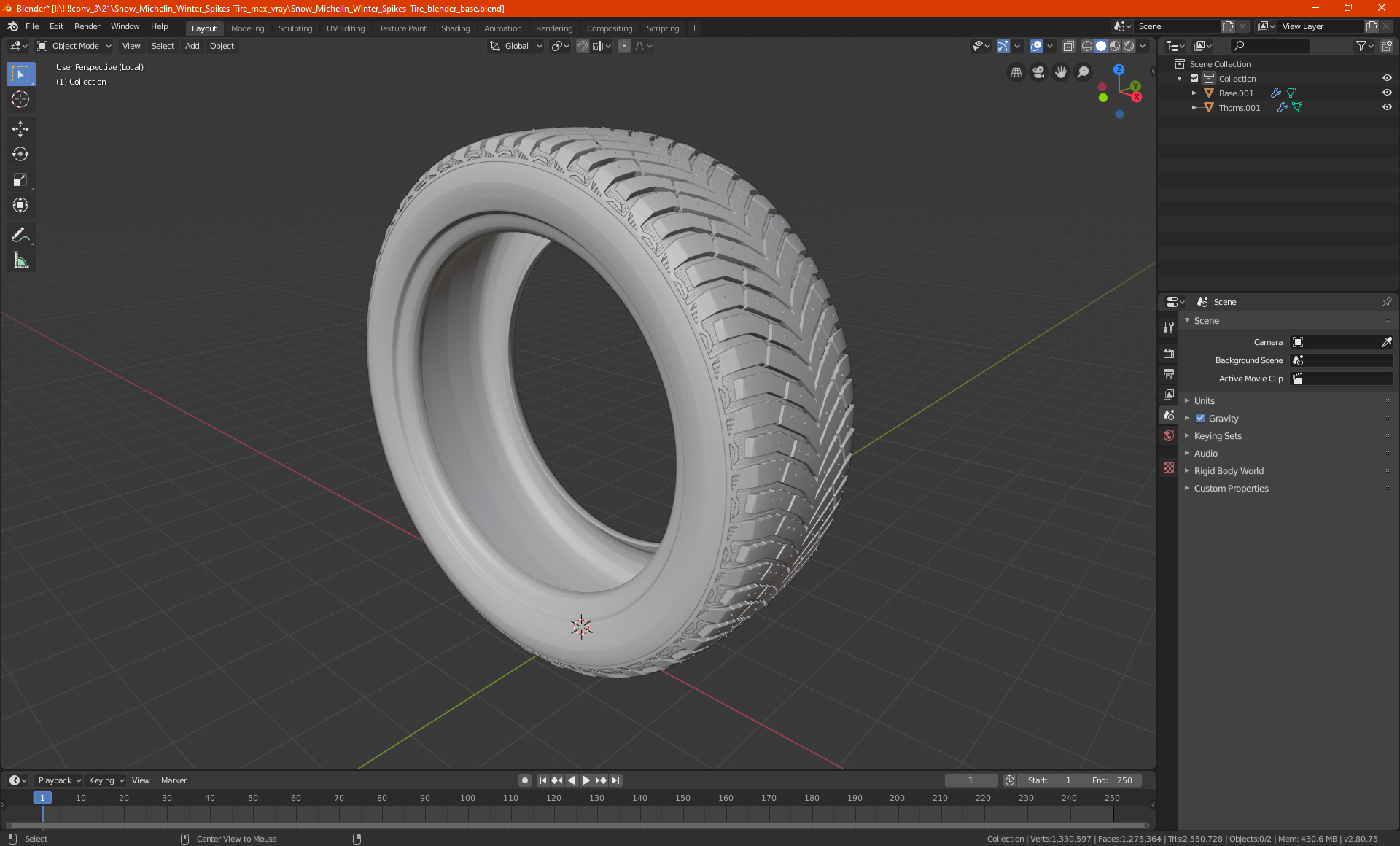Toggle Gravity checkbox
Image resolution: width=1400 pixels, height=846 pixels.
click(1200, 419)
